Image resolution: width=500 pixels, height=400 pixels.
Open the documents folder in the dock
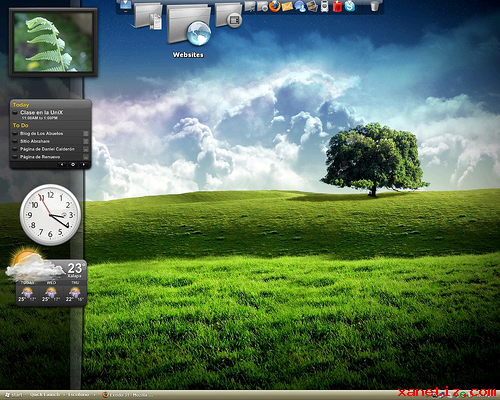(148, 16)
